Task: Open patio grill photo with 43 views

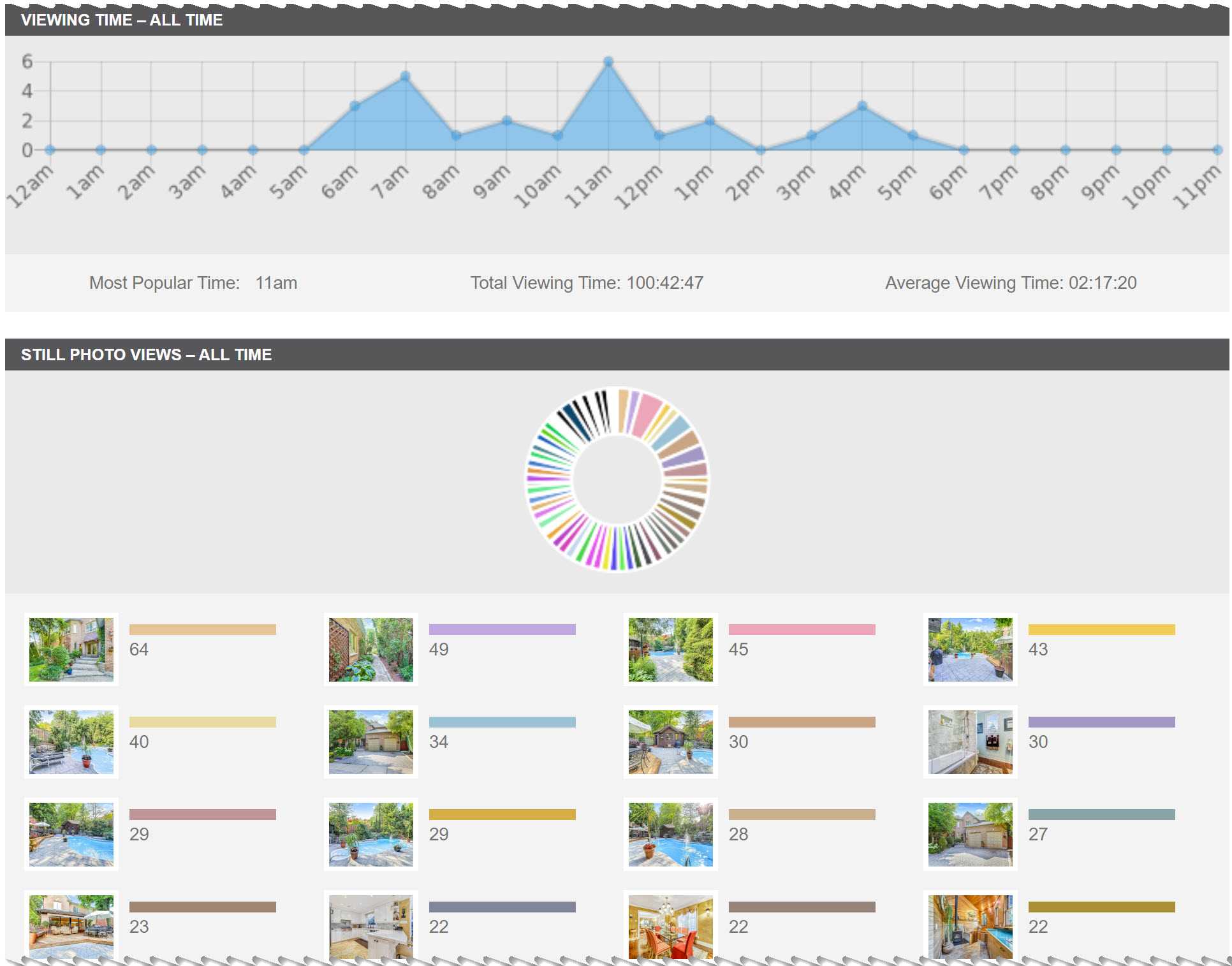Action: [x=971, y=649]
